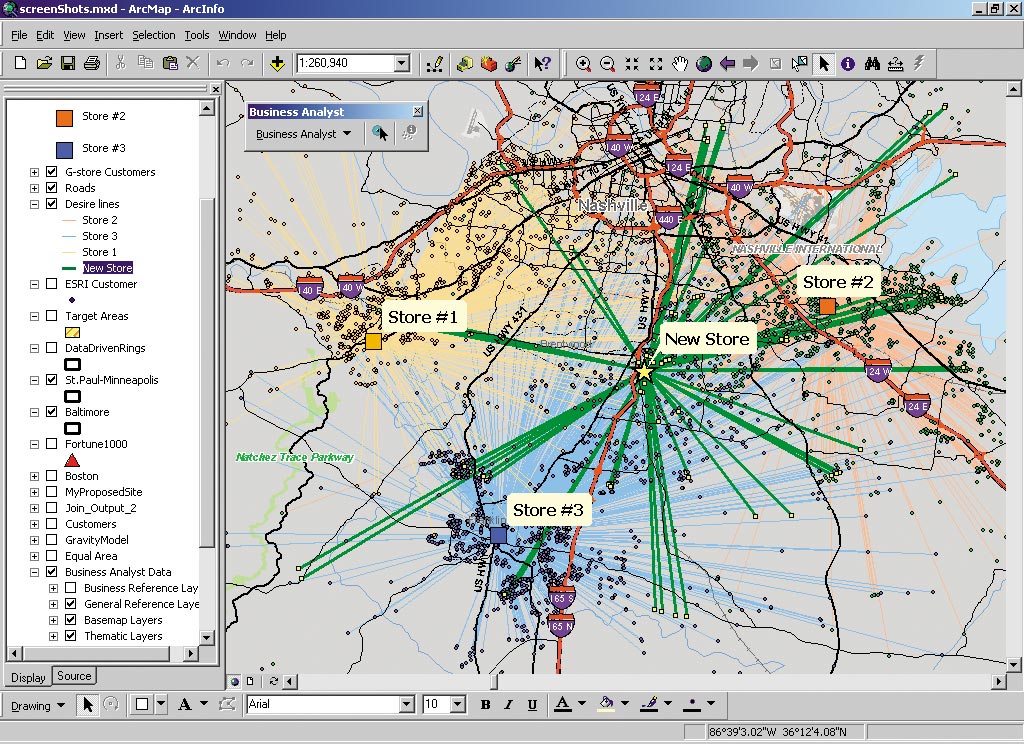This screenshot has width=1024, height=744.
Task: Select the Identify info tool
Action: (x=848, y=63)
